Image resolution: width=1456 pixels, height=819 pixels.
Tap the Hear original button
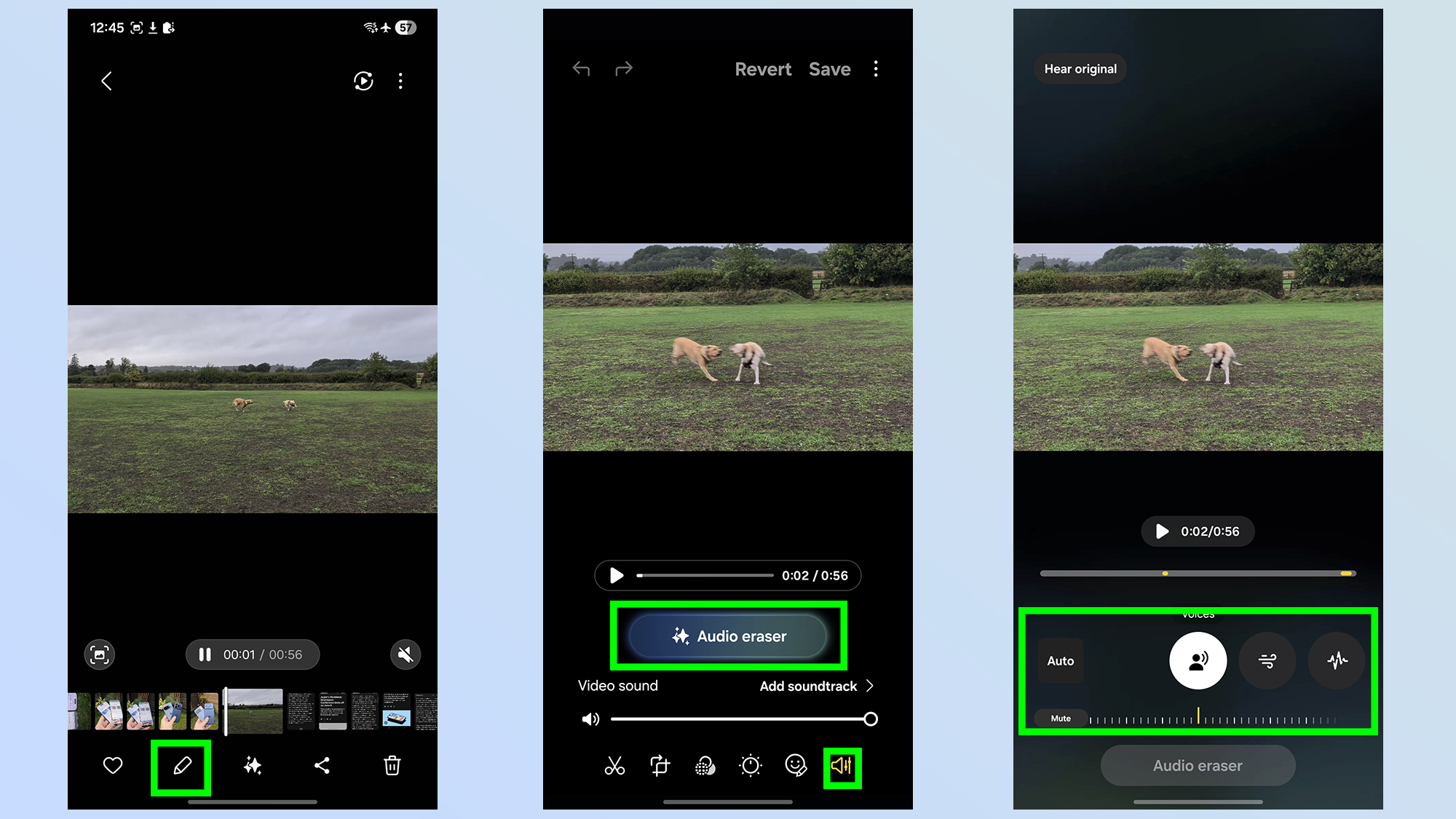(1080, 69)
